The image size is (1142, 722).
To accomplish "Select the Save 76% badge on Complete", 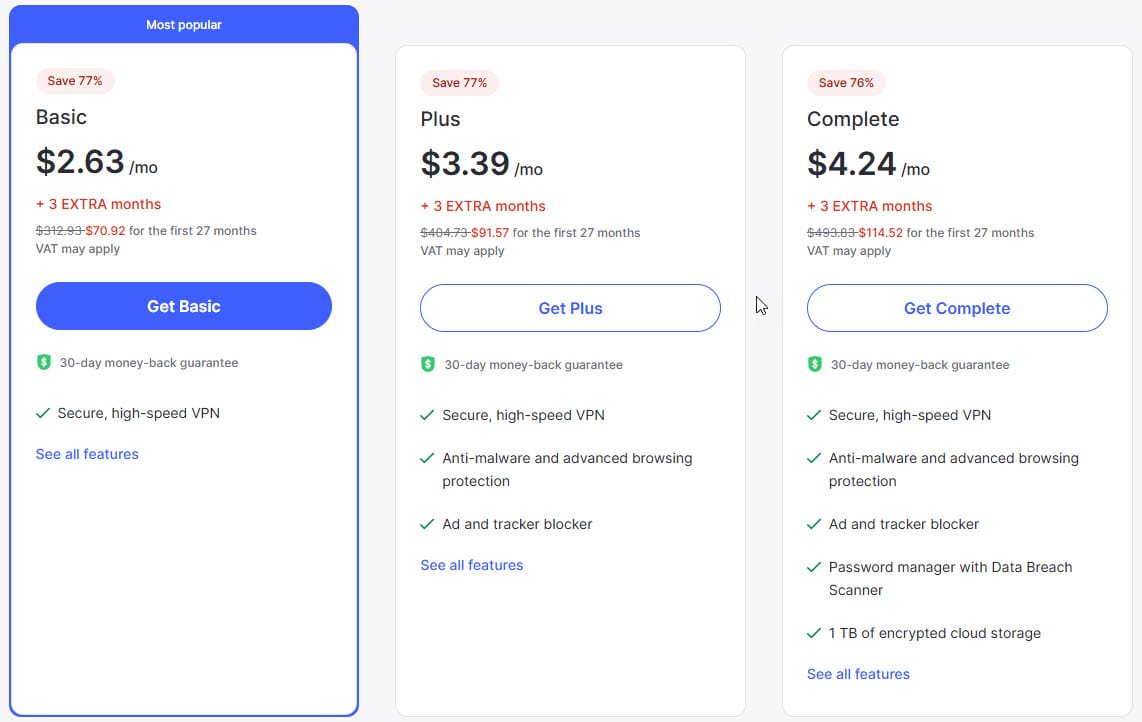I will [x=846, y=83].
